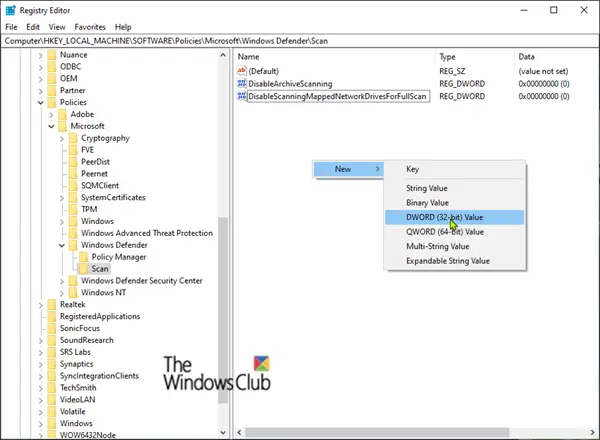The height and width of the screenshot is (440, 600).
Task: Select the Windows NT folder icon
Action: [73, 292]
